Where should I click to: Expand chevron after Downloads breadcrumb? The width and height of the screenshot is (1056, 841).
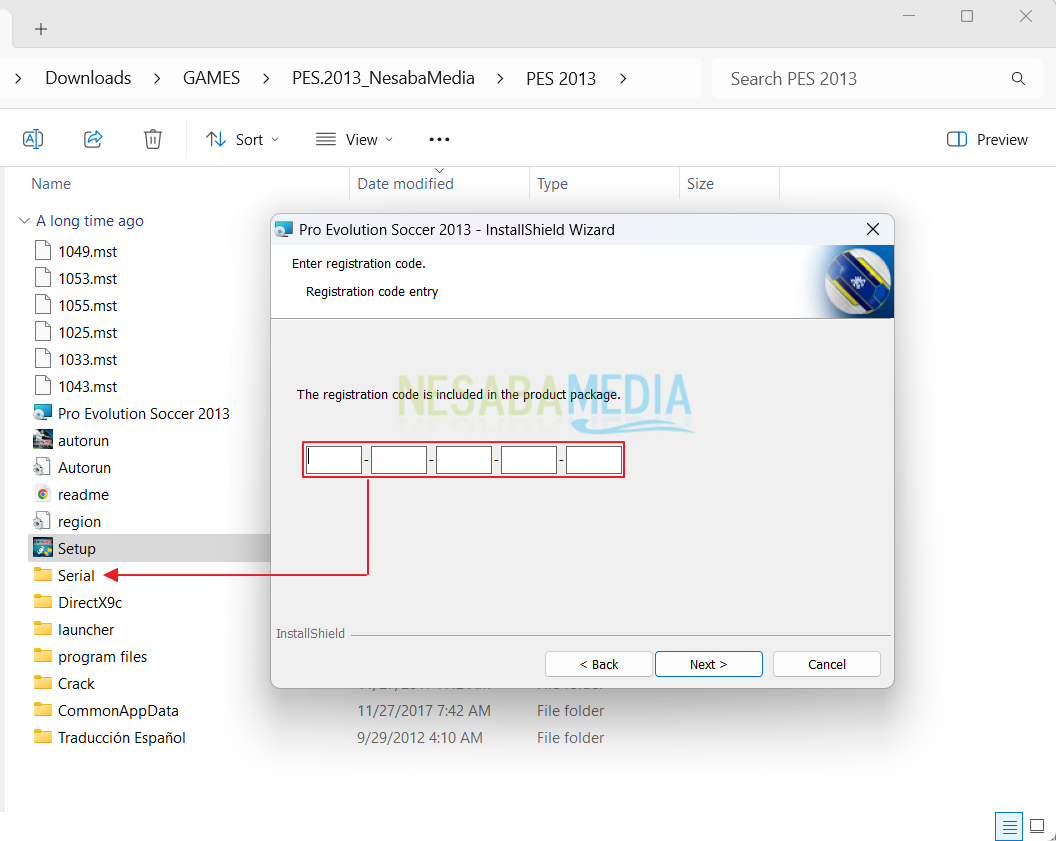(x=157, y=79)
